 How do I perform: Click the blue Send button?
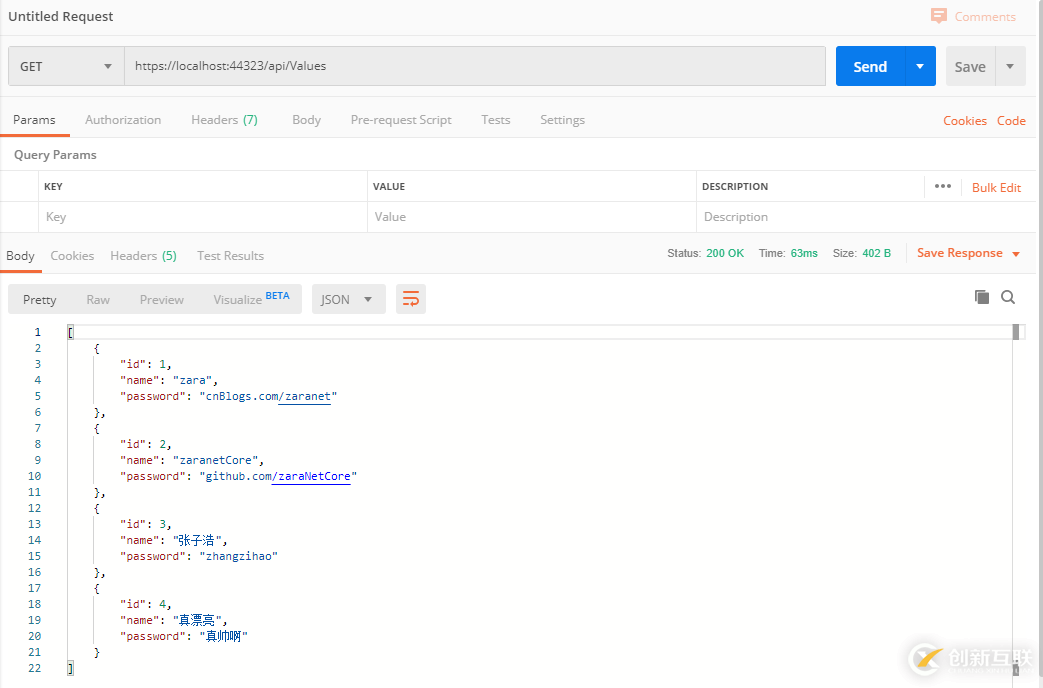click(x=870, y=66)
